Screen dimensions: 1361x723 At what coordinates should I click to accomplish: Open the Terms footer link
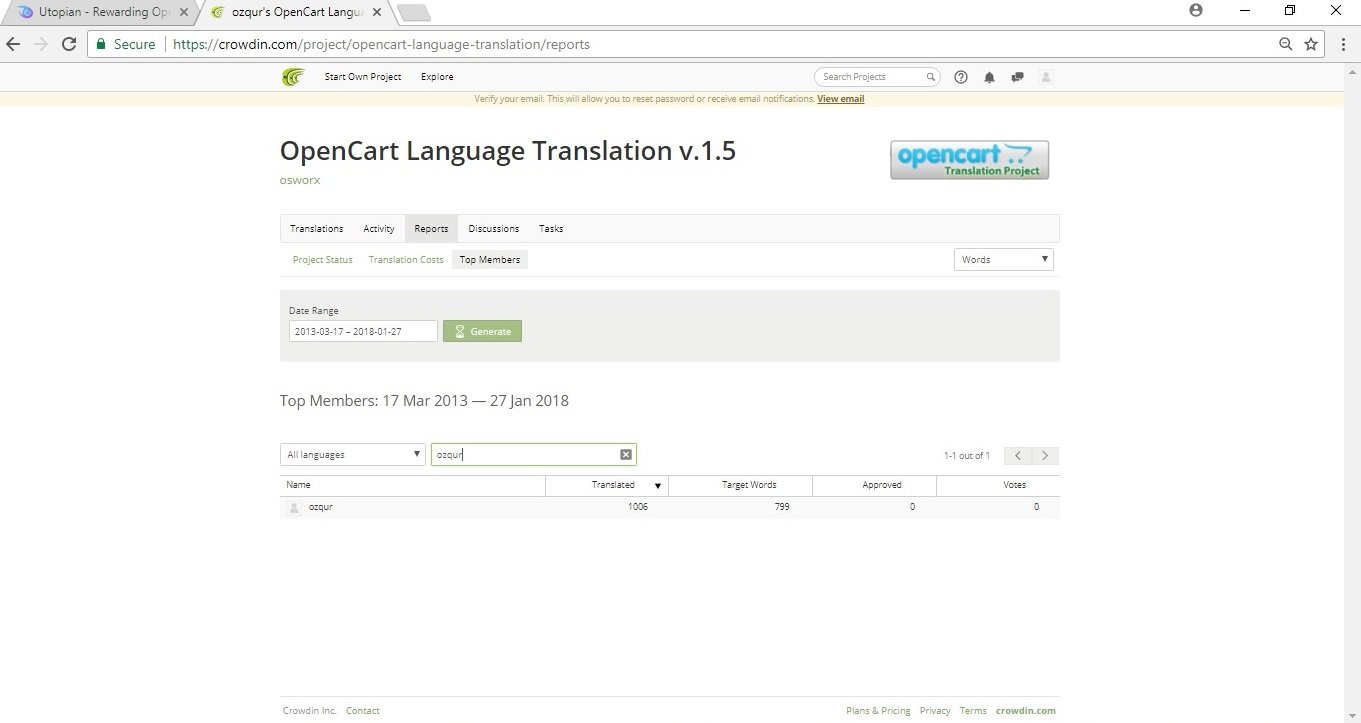973,711
